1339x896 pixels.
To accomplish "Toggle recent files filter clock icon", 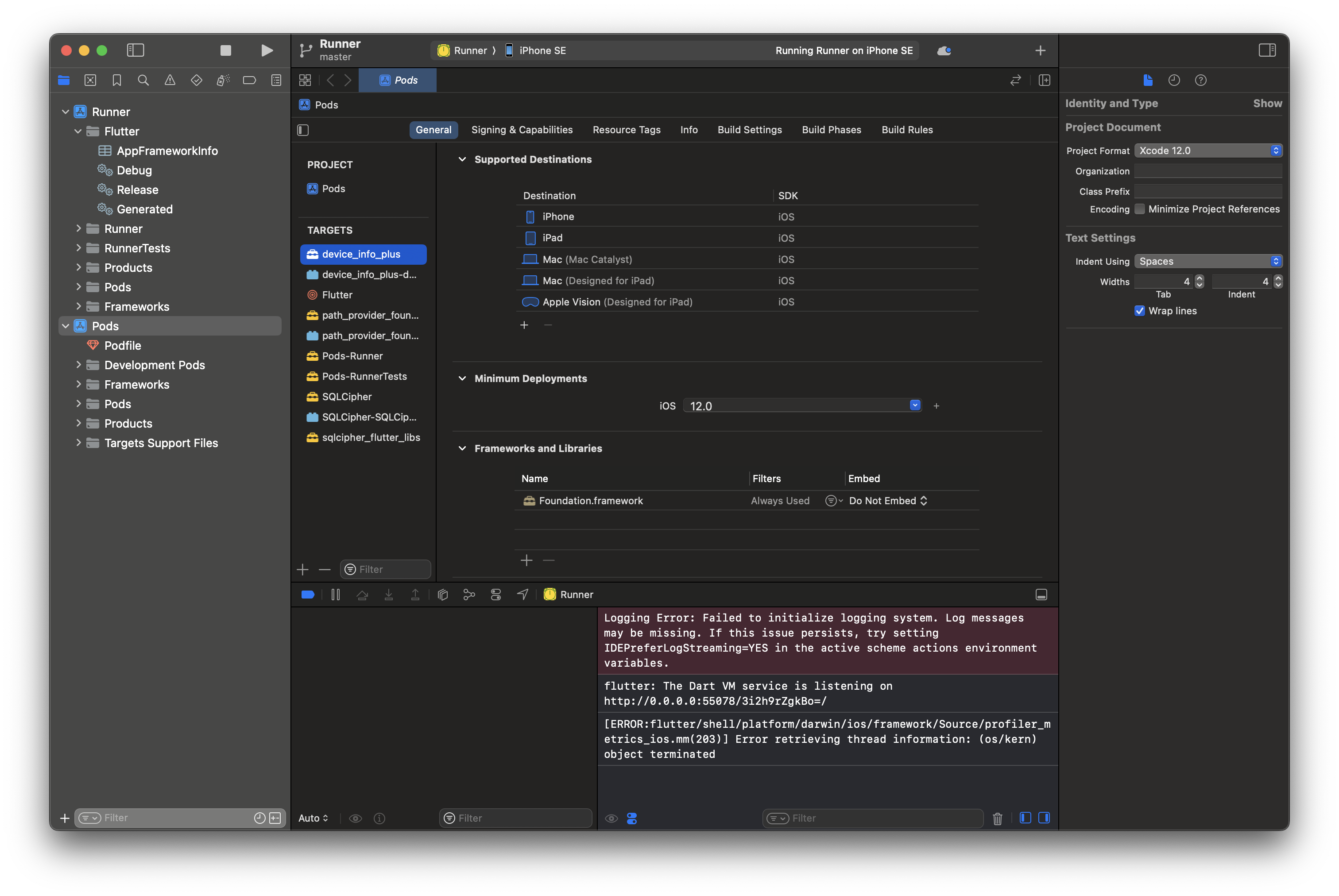I will pos(259,818).
